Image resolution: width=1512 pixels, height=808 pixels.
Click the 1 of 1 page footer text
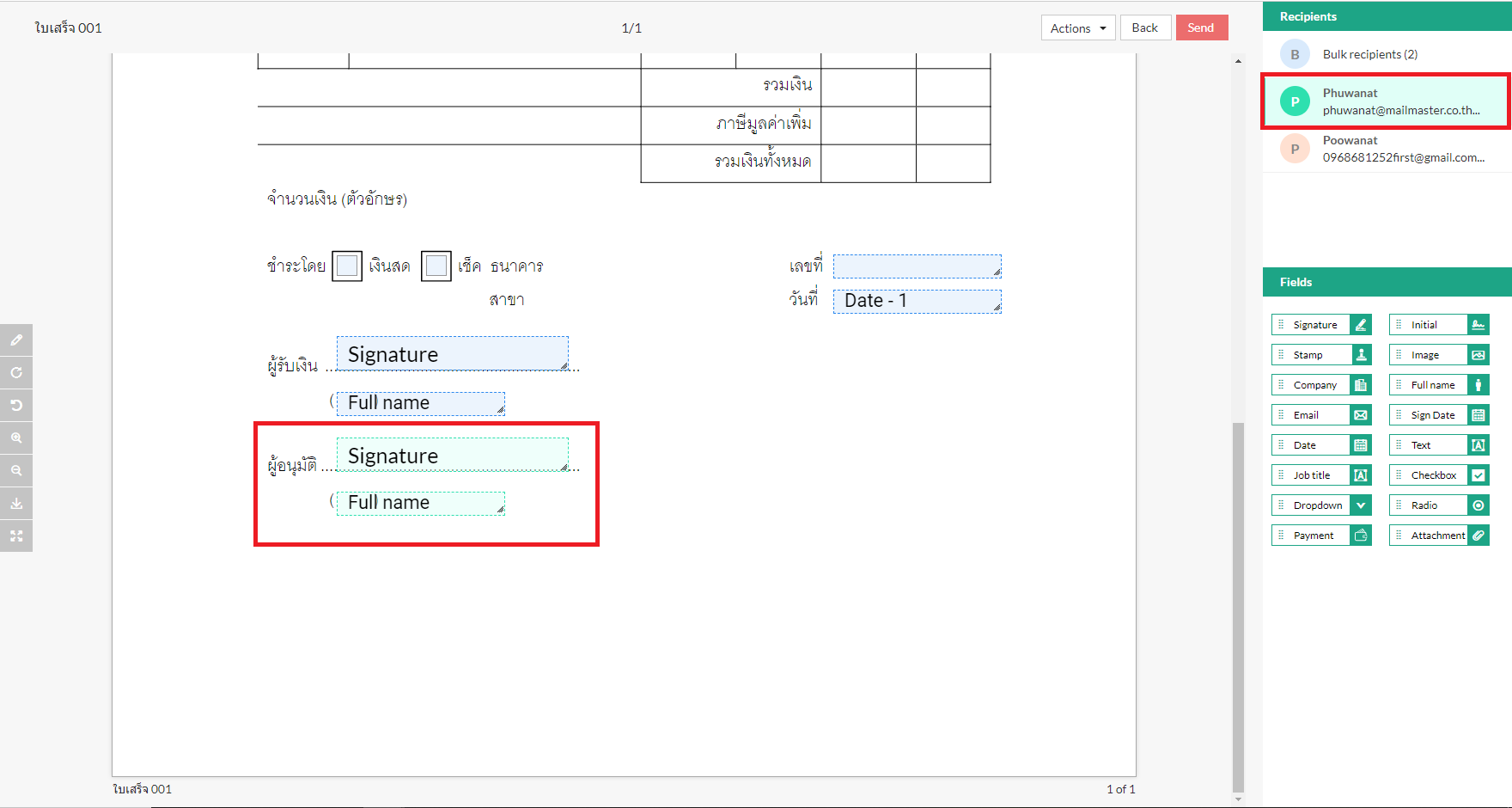tap(1121, 789)
